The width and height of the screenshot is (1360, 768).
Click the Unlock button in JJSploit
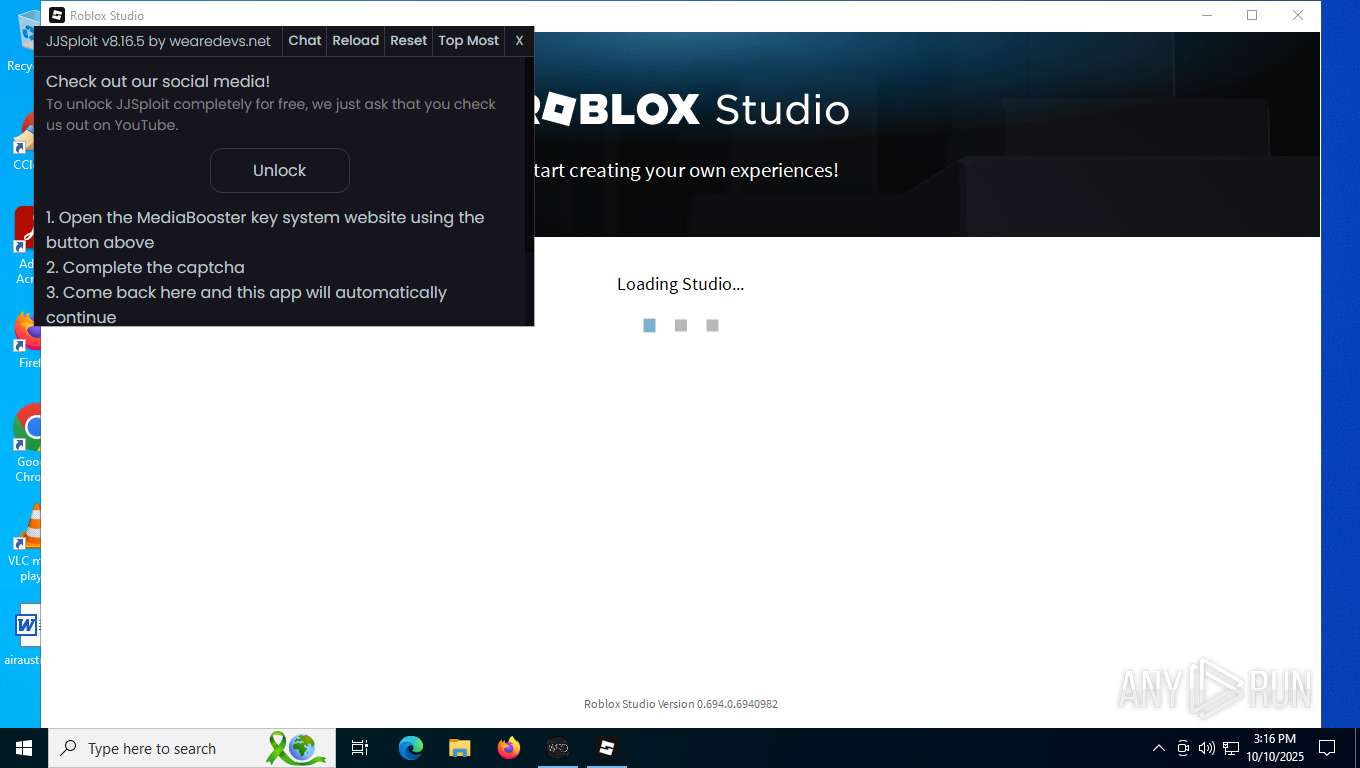[x=279, y=170]
